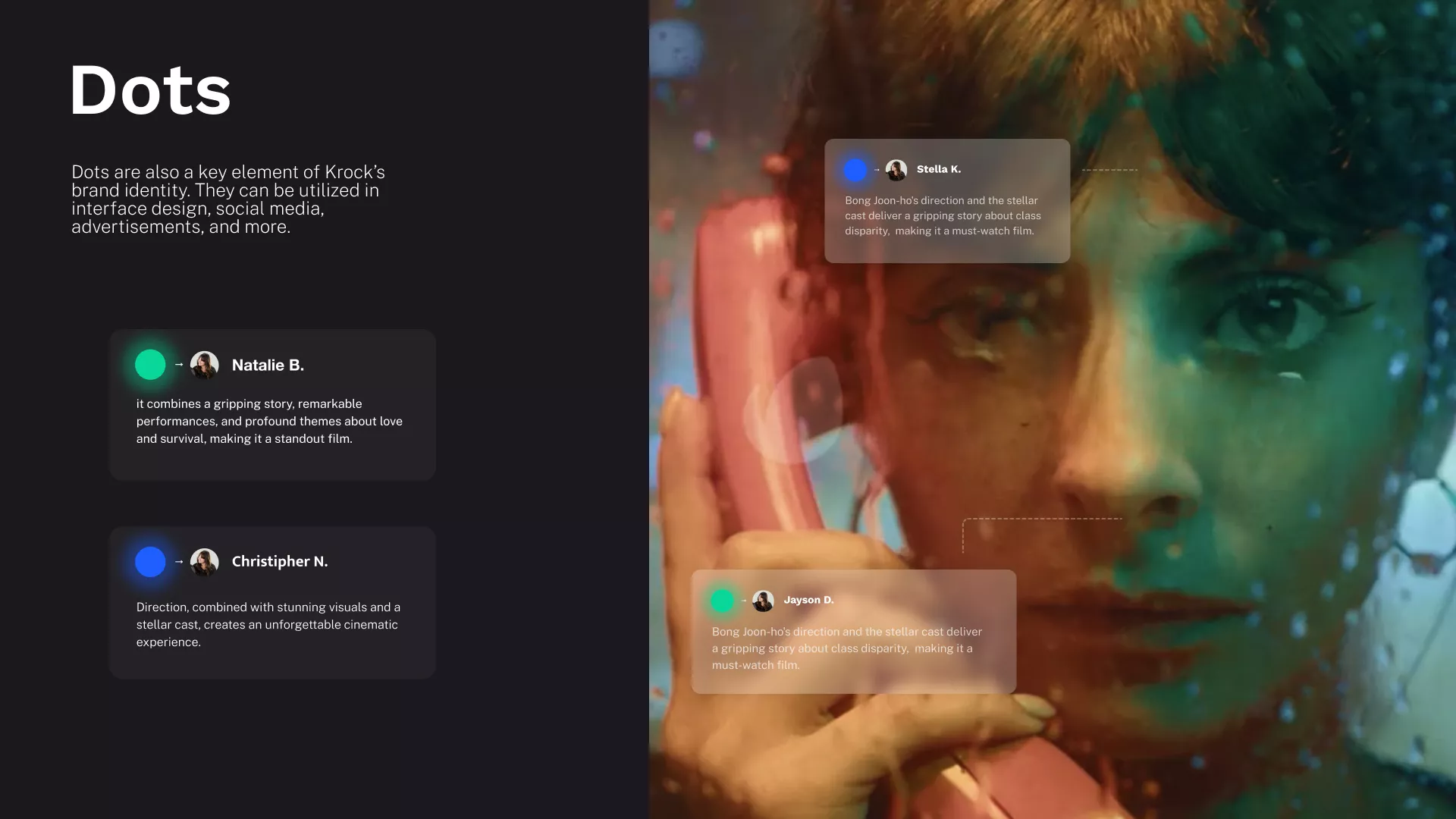The width and height of the screenshot is (1456, 819).
Task: Click the Dots heading title
Action: [150, 91]
